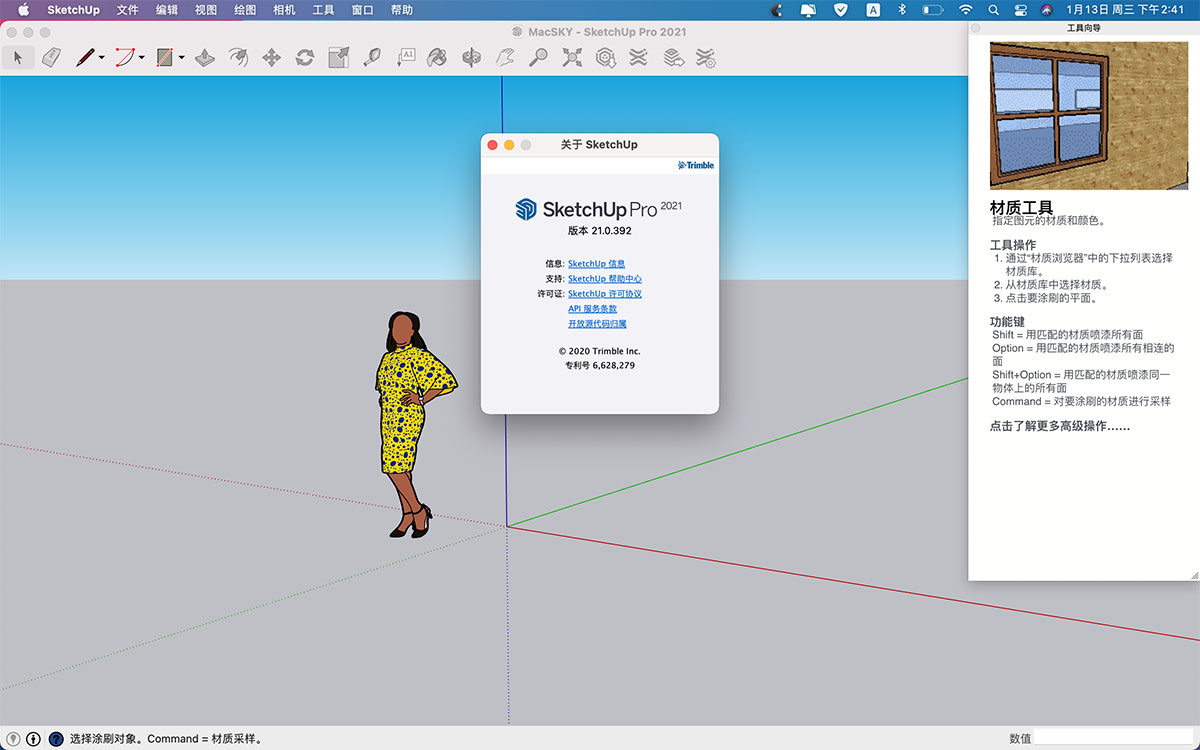Open the 绘图 menu

[x=245, y=10]
